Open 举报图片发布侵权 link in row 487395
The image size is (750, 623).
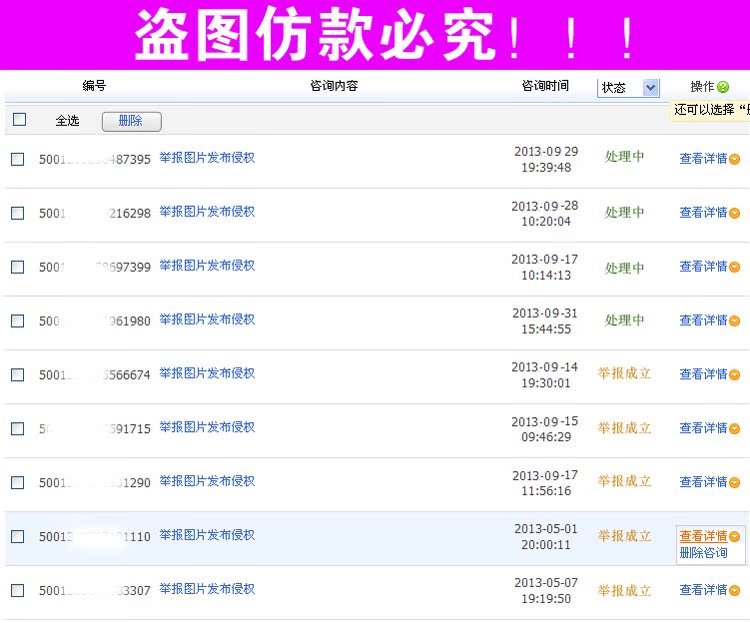(207, 157)
